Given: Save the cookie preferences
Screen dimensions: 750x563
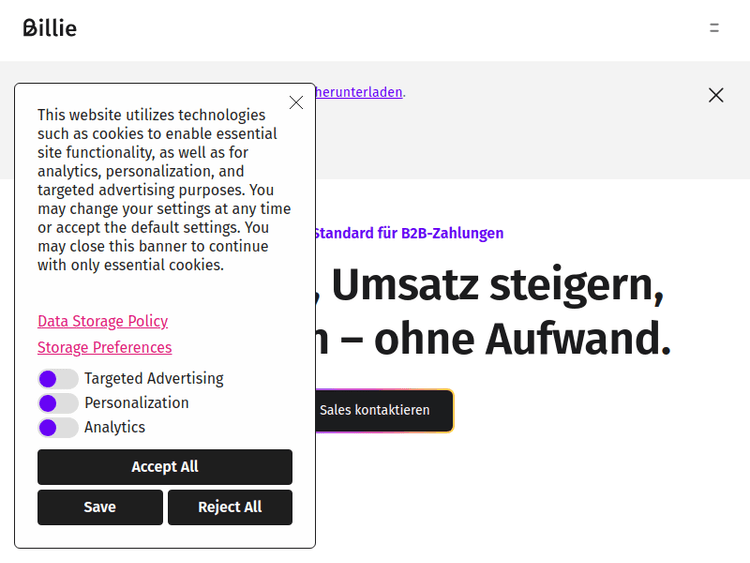Looking at the screenshot, I should pos(100,507).
